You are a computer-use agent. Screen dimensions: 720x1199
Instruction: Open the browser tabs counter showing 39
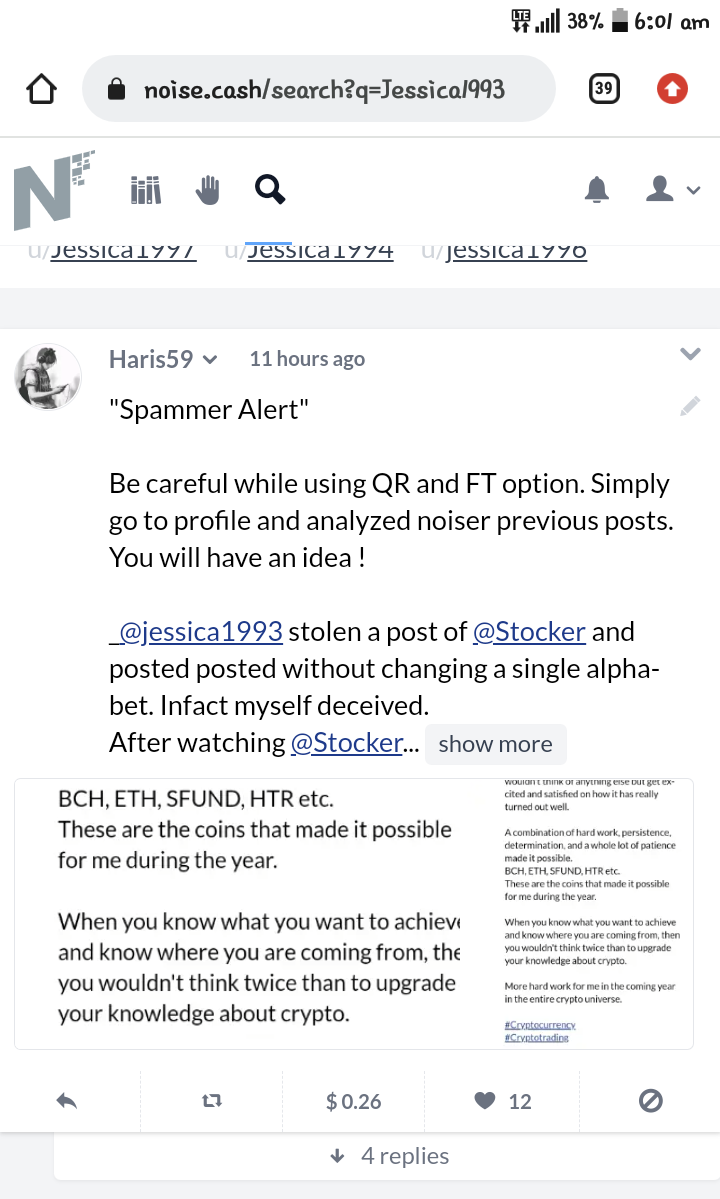click(x=604, y=89)
